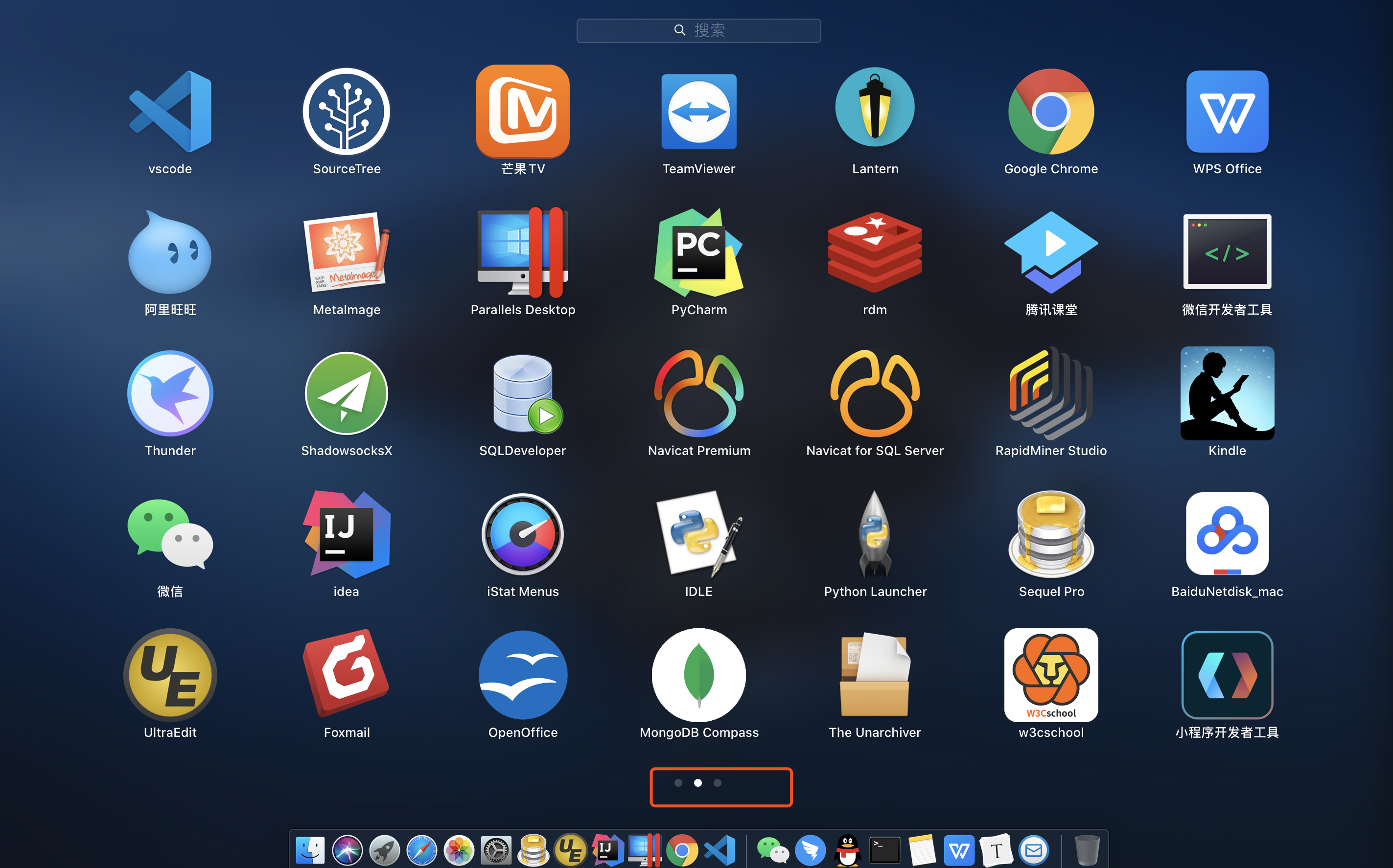Click the Launchpad search field
The image size is (1393, 868).
(698, 30)
